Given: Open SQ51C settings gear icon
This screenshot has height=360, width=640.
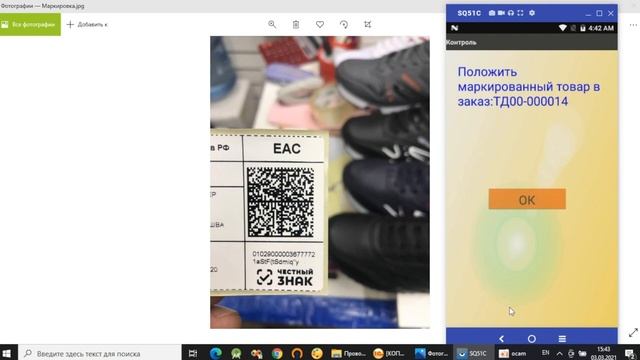Looking at the screenshot, I should 531,13.
